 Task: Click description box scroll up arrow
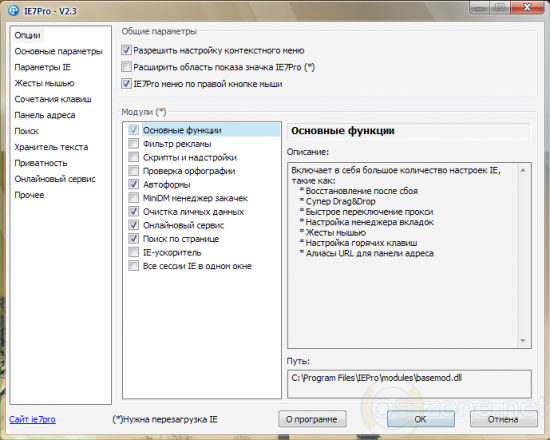523,170
